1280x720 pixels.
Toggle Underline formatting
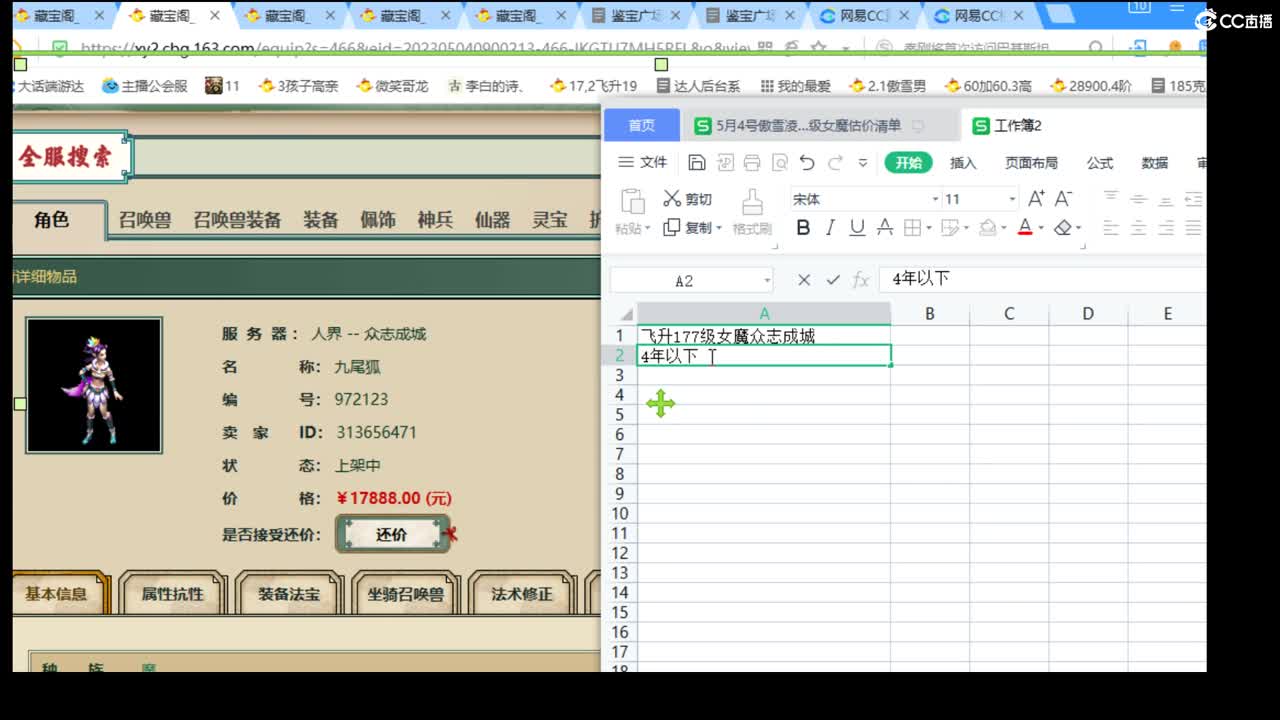857,228
